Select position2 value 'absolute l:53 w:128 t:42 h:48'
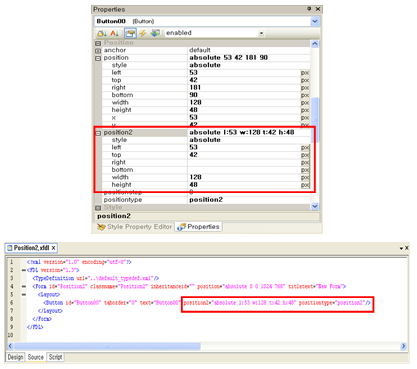This screenshot has width=417, height=369. 242,132
